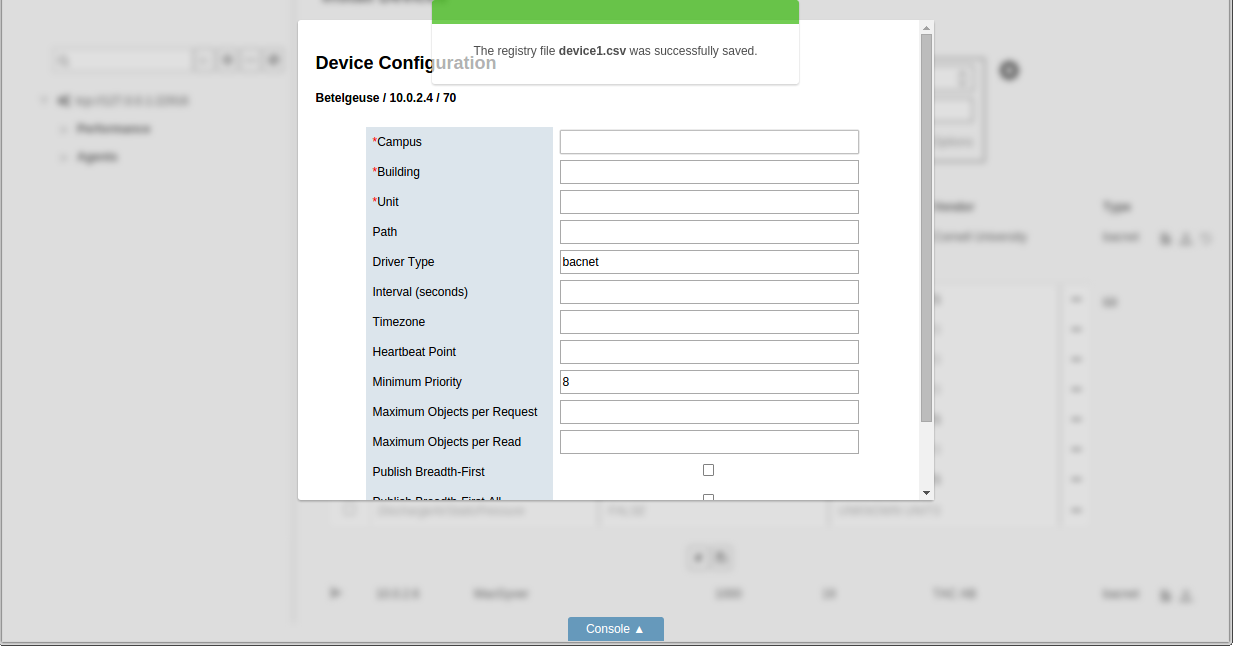The height and width of the screenshot is (646, 1233).
Task: Click the Campus input field
Action: (709, 142)
